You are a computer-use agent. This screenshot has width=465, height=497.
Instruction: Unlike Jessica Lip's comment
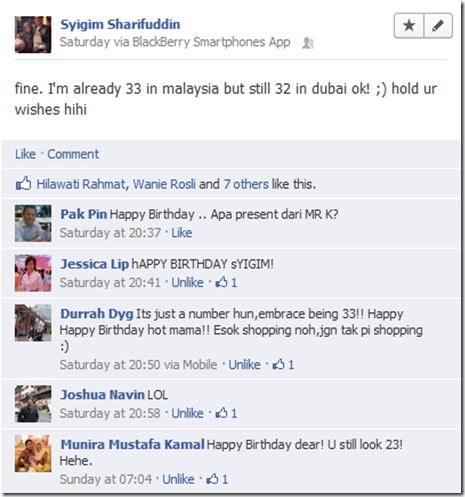[187, 282]
